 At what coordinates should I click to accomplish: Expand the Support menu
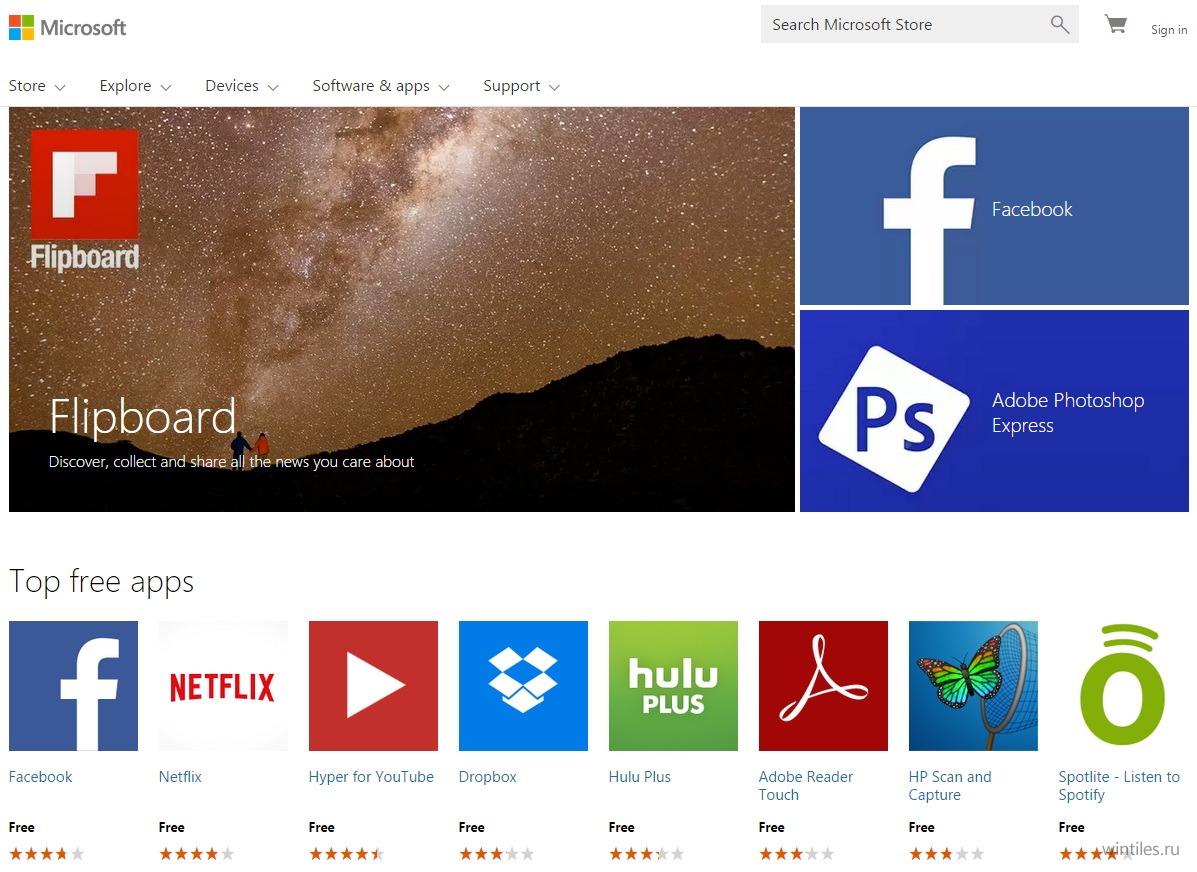tap(521, 86)
